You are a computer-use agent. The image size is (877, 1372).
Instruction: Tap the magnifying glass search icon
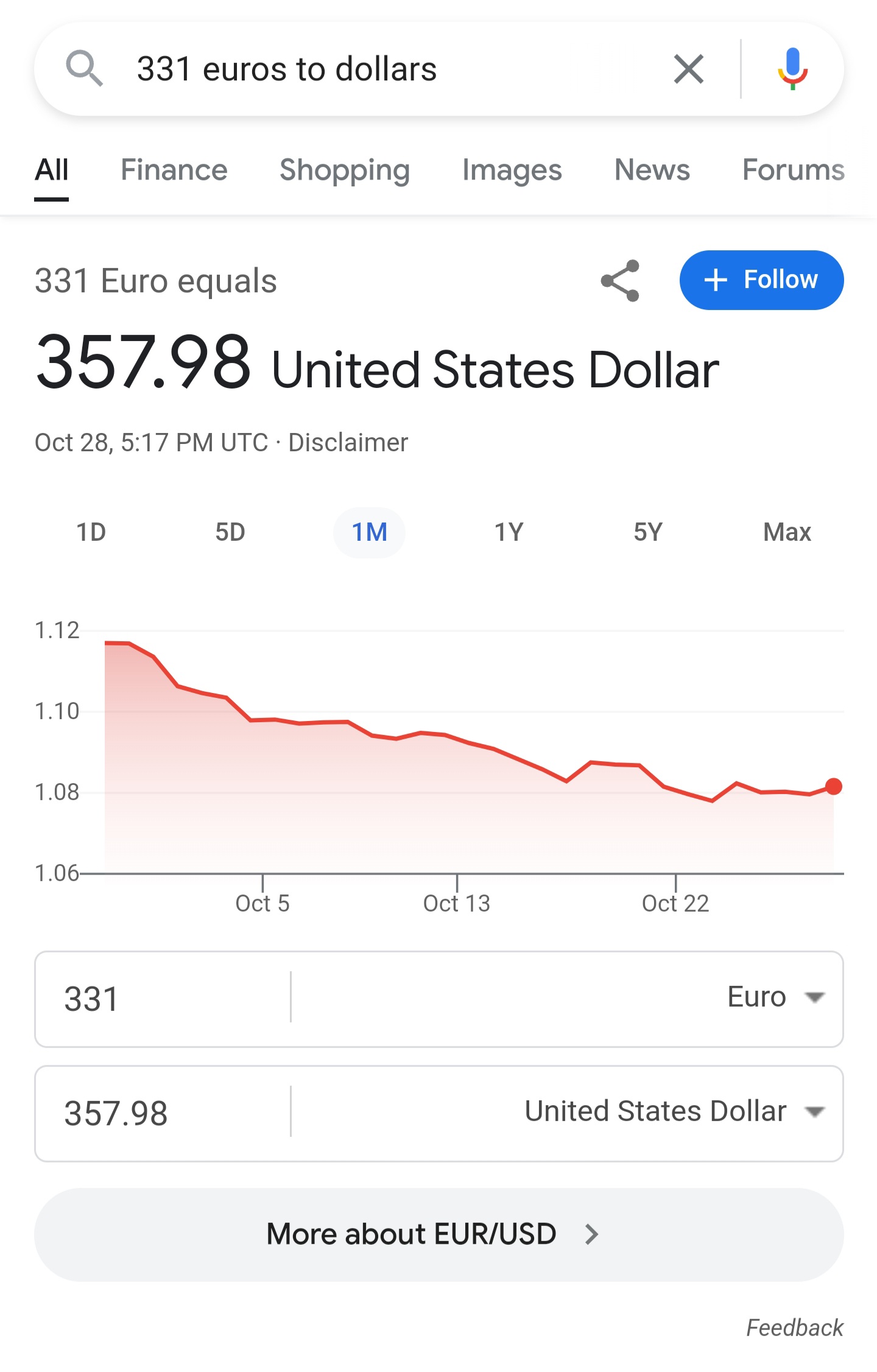click(84, 69)
